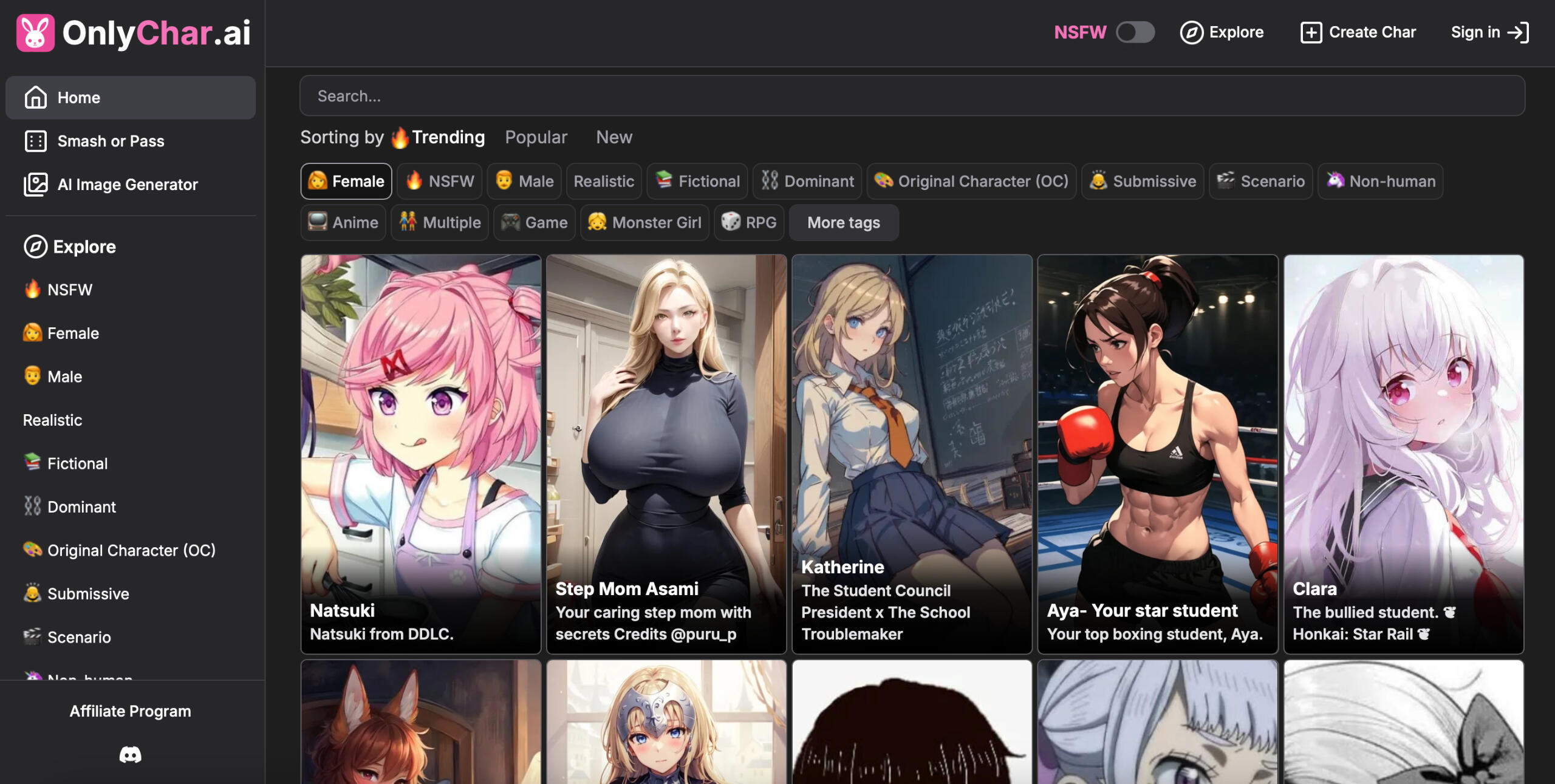The image size is (1555, 784).
Task: Toggle the Fictional tag filter chip
Action: [697, 181]
